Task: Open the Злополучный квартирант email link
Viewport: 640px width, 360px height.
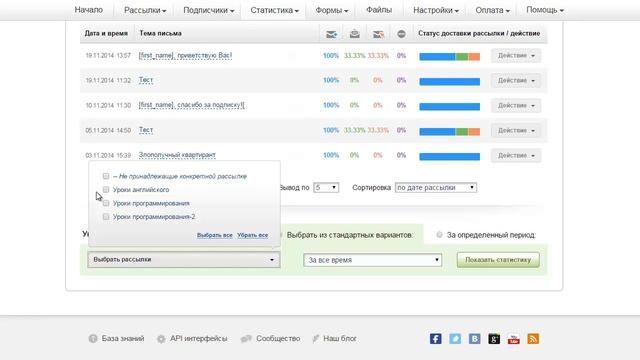Action: 177,155
